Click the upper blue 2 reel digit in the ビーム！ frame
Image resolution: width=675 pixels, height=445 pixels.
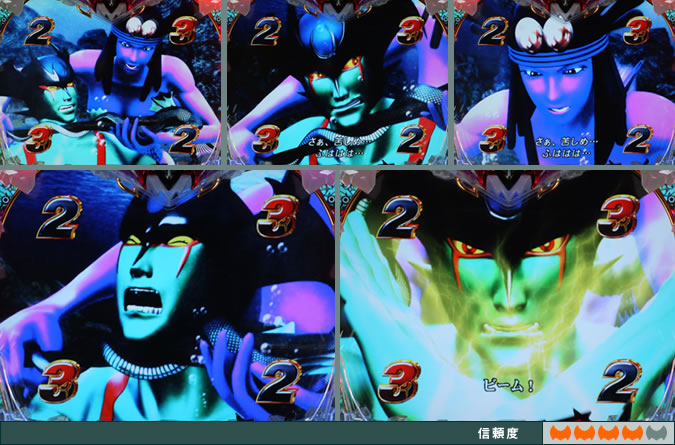click(399, 216)
